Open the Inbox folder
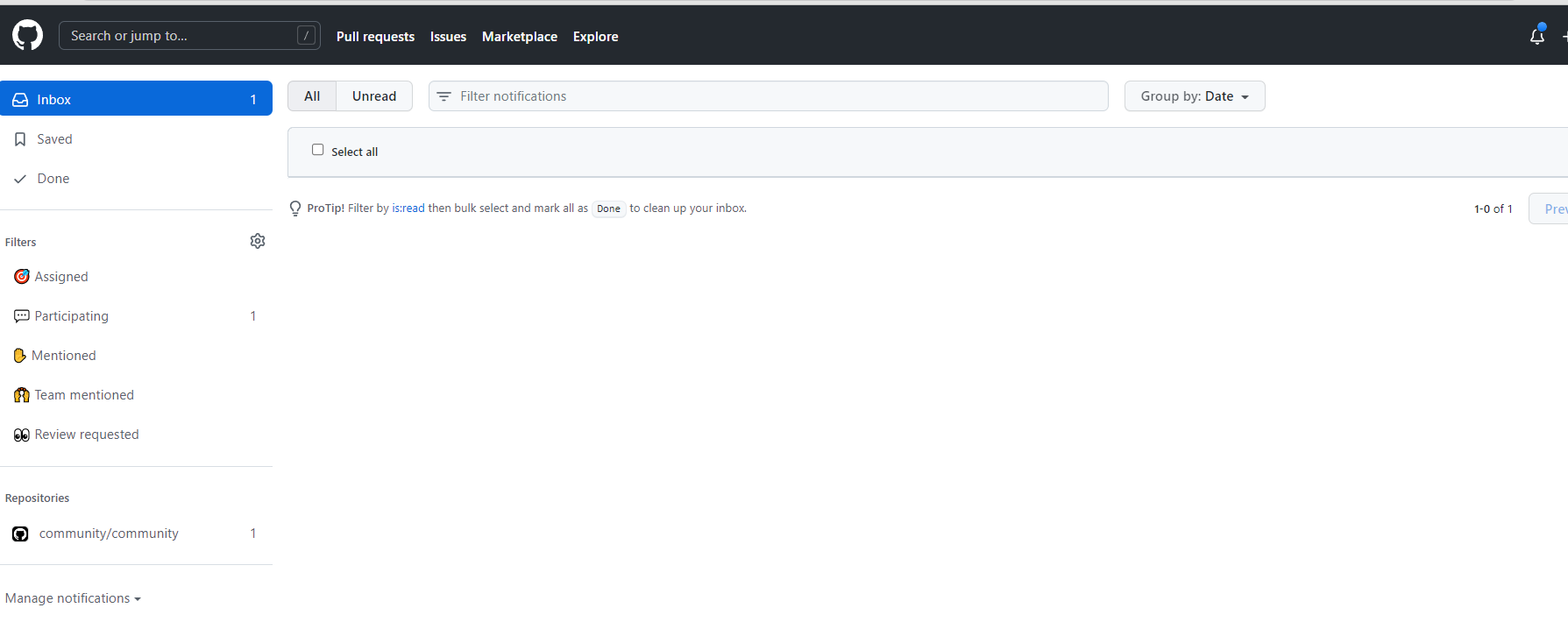This screenshot has width=1568, height=622. [136, 99]
